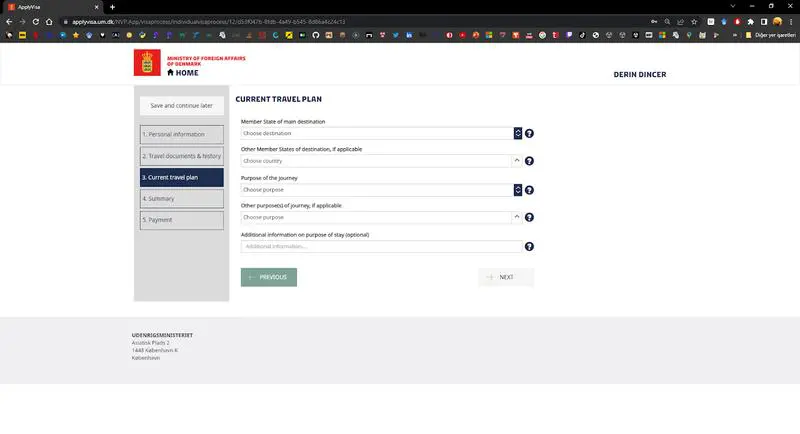Click the NEXT button

point(506,277)
